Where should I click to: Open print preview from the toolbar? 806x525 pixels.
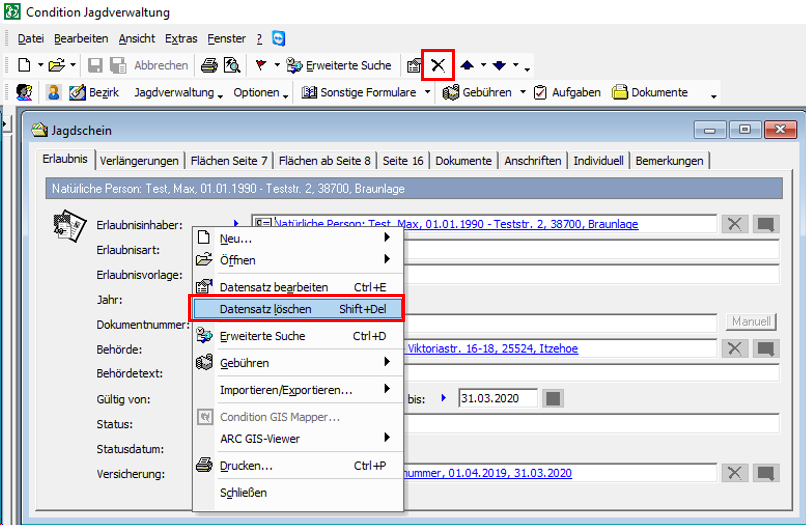coord(232,66)
